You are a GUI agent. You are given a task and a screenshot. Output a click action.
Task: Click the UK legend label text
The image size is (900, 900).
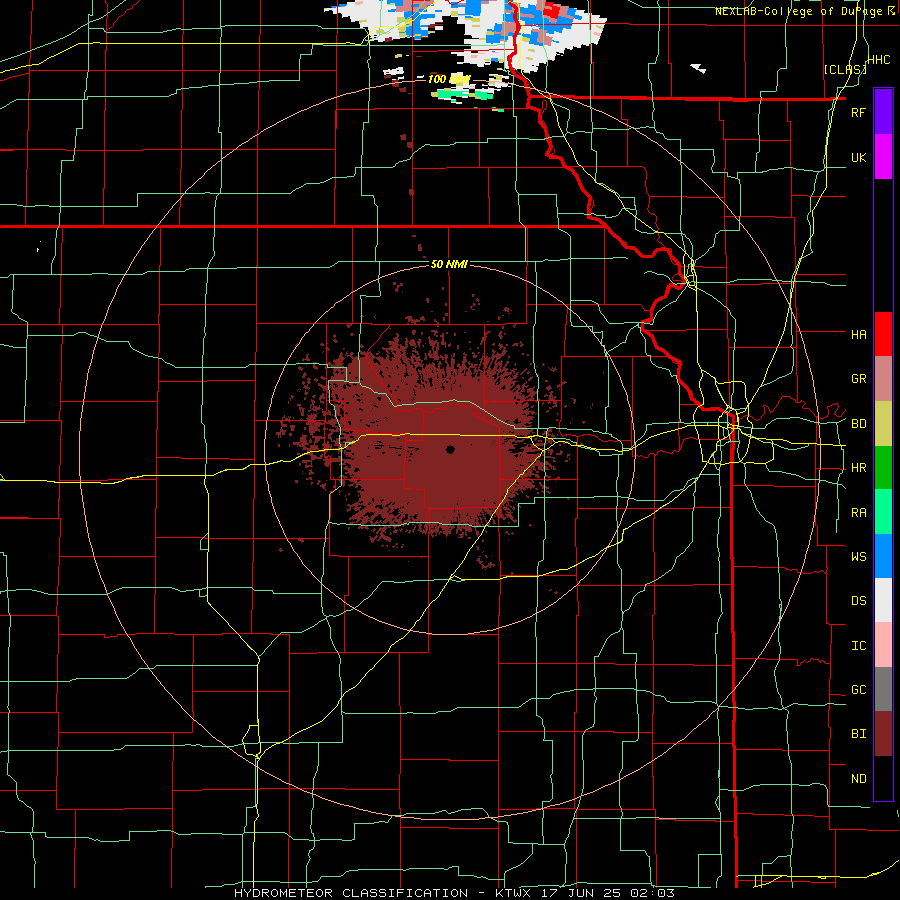tap(858, 157)
